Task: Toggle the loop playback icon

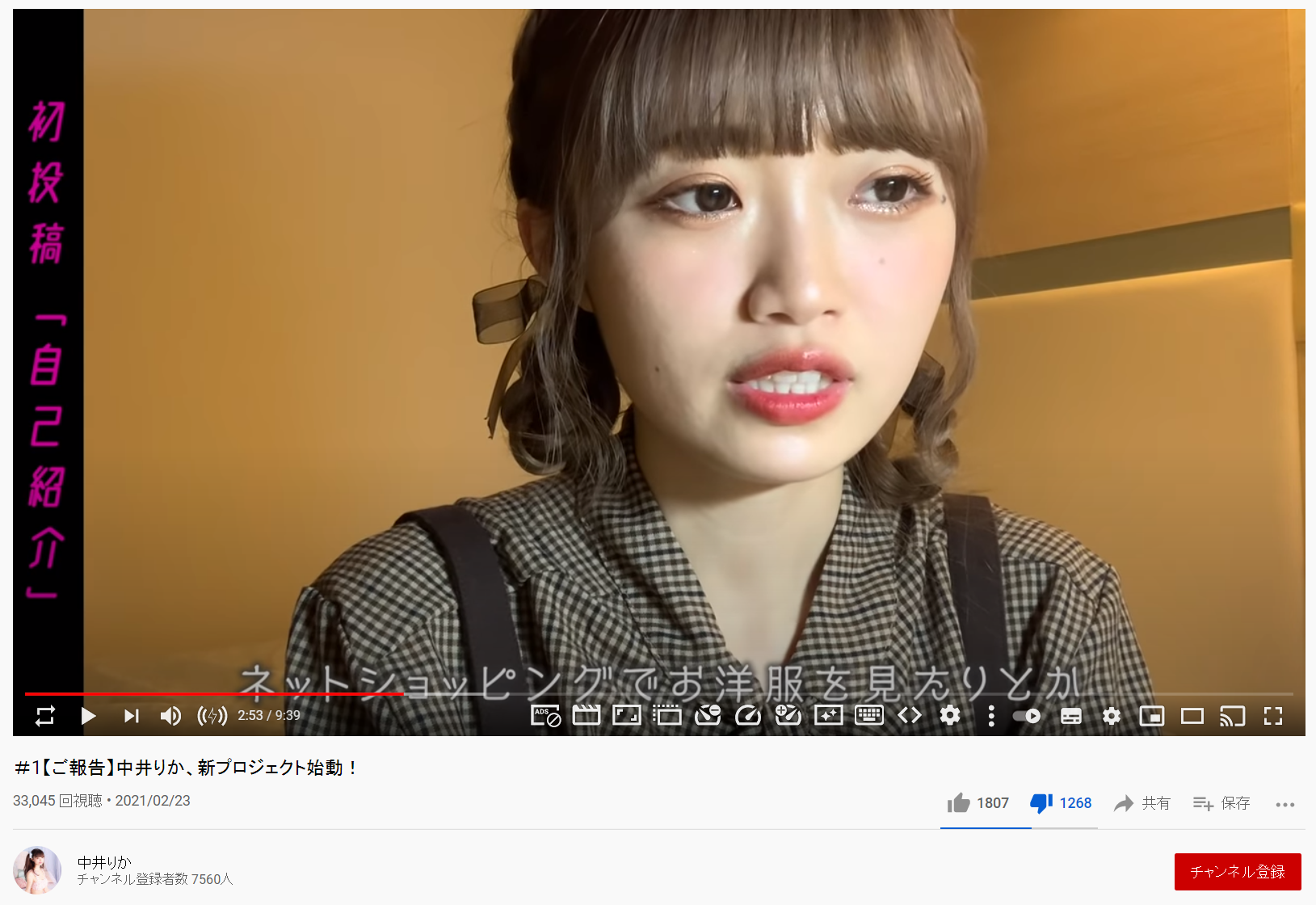Action: pos(45,715)
